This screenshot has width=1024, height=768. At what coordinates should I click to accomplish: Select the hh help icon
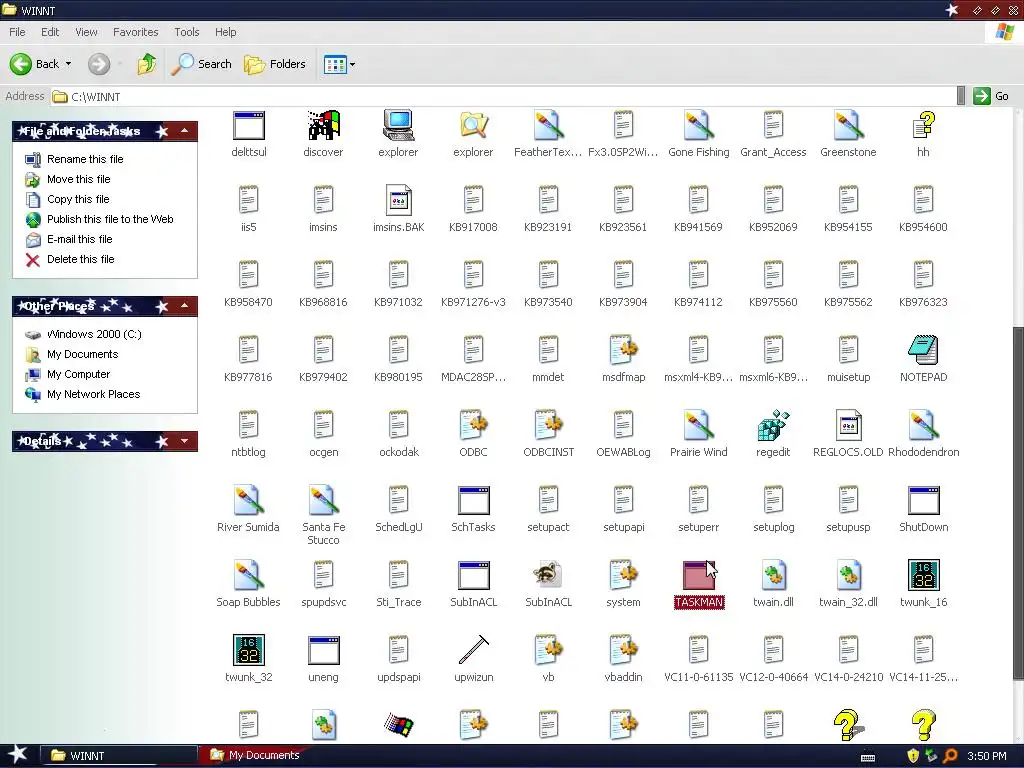coord(923,125)
